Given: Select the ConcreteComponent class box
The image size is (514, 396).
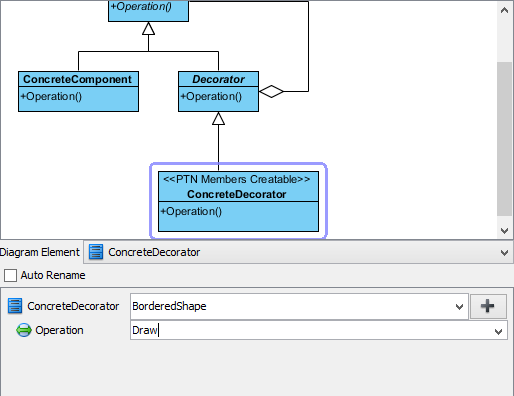Looking at the screenshot, I should pos(78,91).
